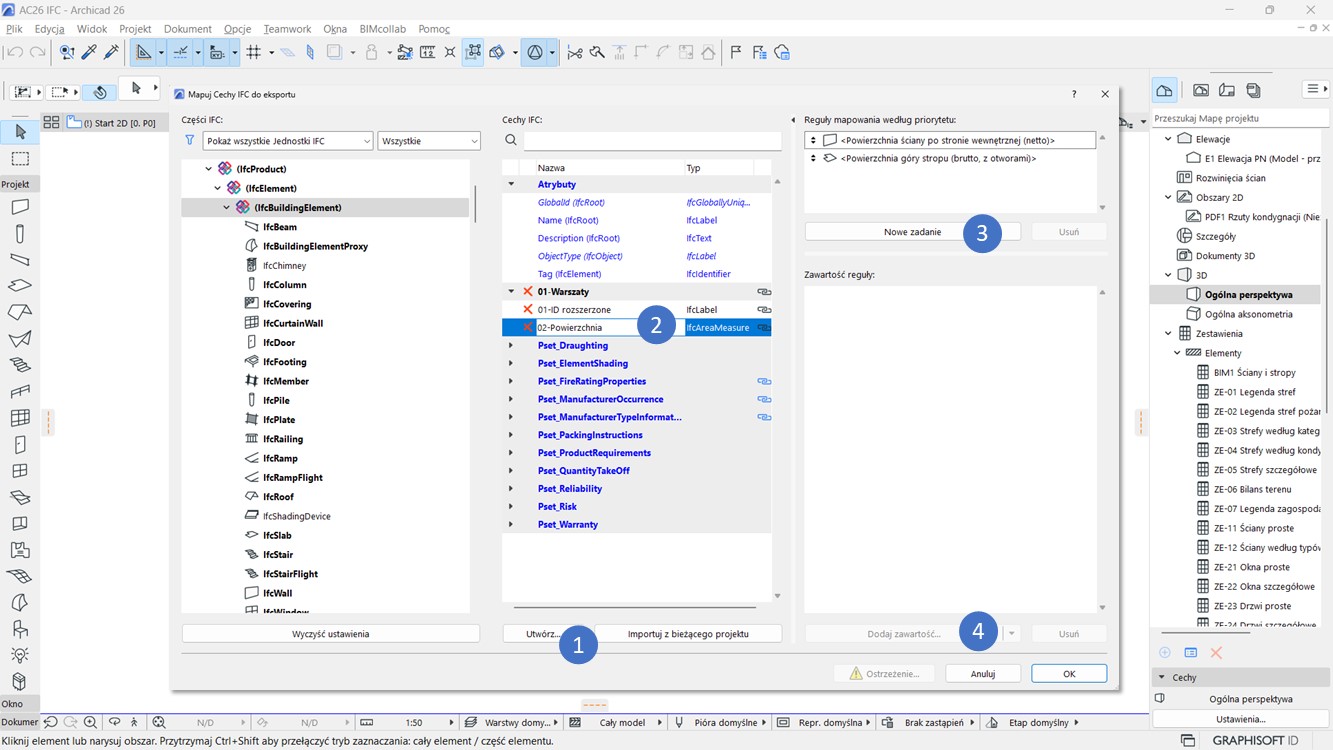
Task: Click the help question mark in dialog
Action: pos(1074,94)
